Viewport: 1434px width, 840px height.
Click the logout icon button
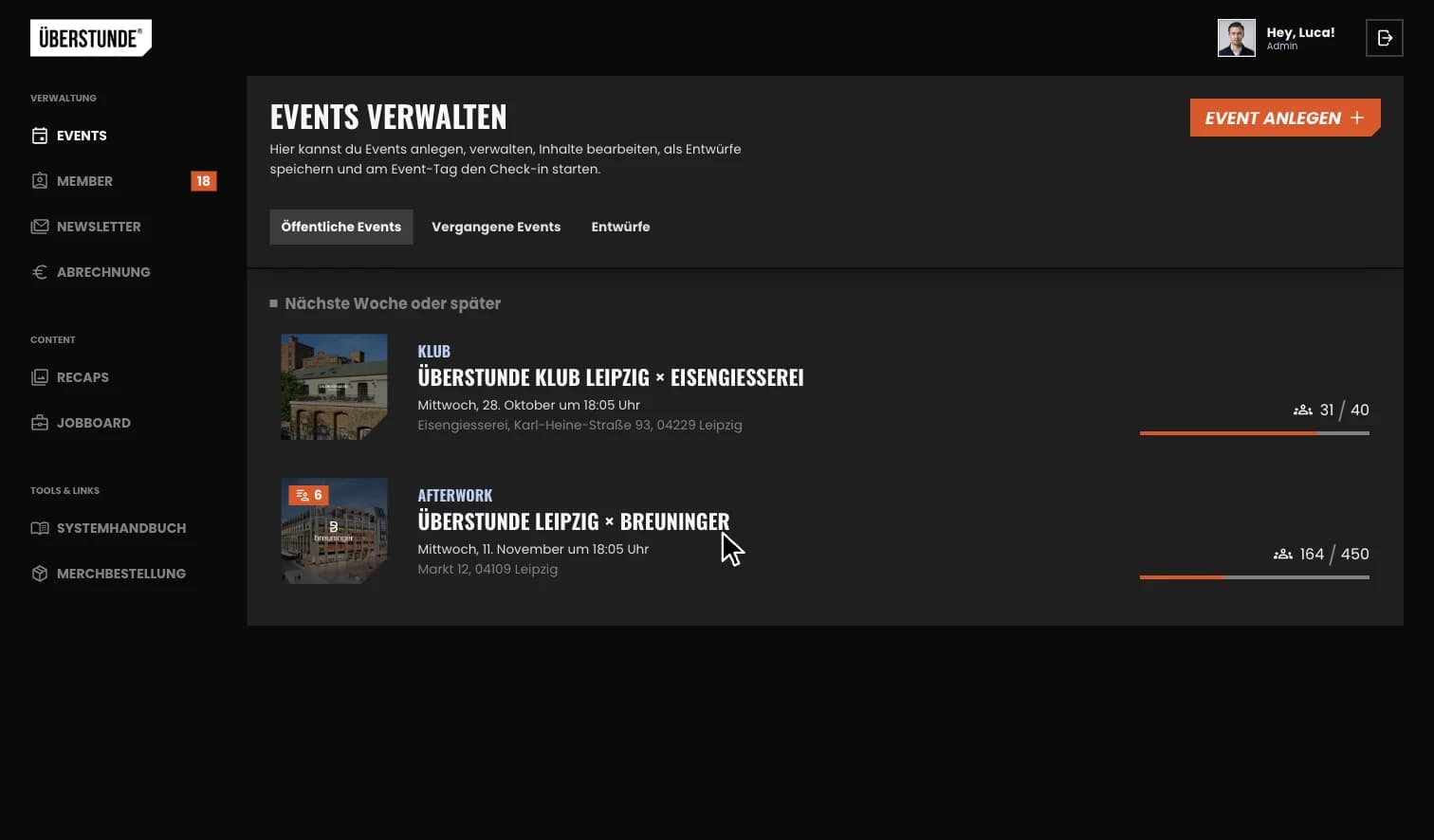click(1385, 38)
